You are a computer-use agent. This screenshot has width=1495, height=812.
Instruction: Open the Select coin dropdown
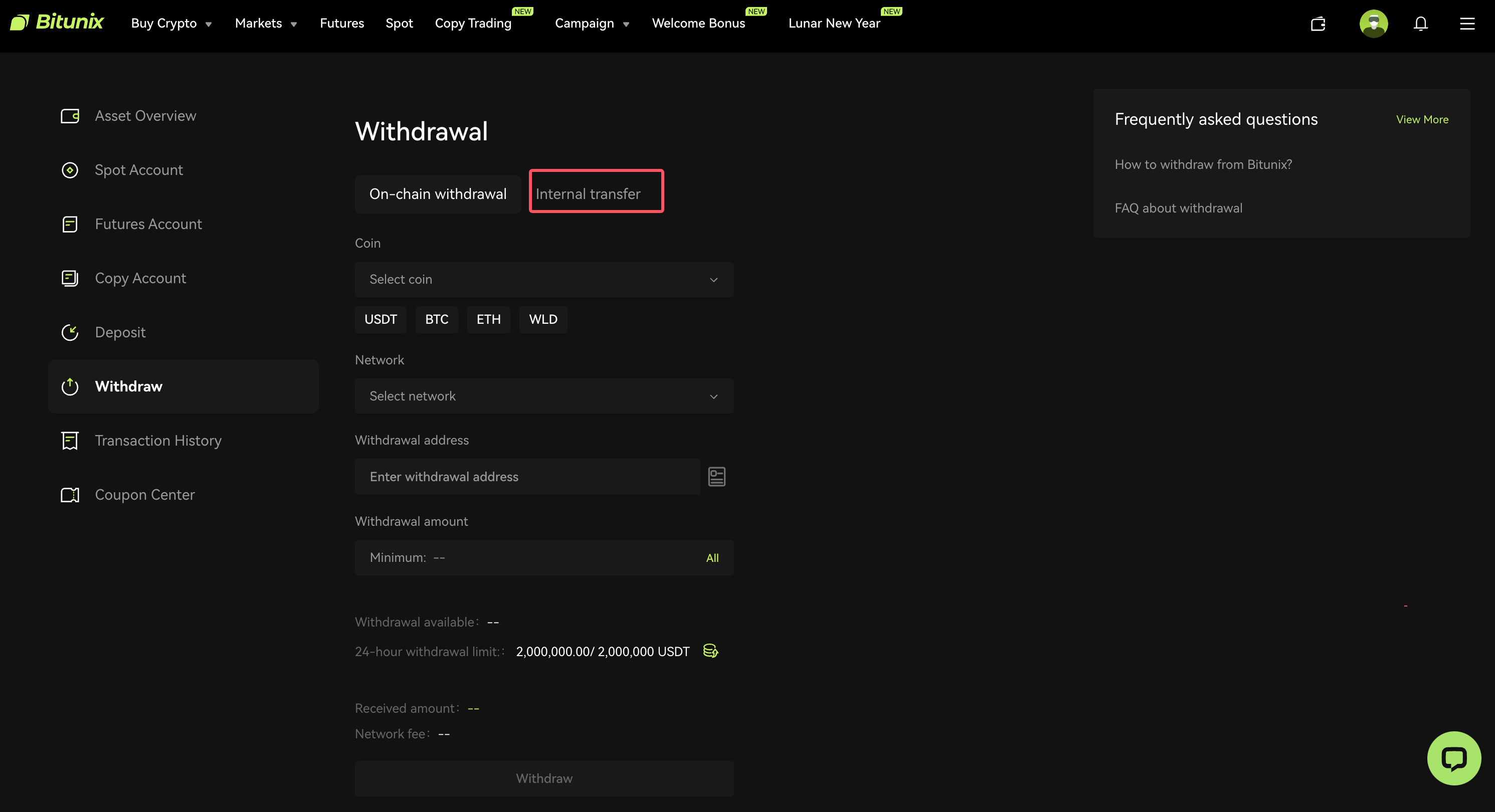click(544, 279)
